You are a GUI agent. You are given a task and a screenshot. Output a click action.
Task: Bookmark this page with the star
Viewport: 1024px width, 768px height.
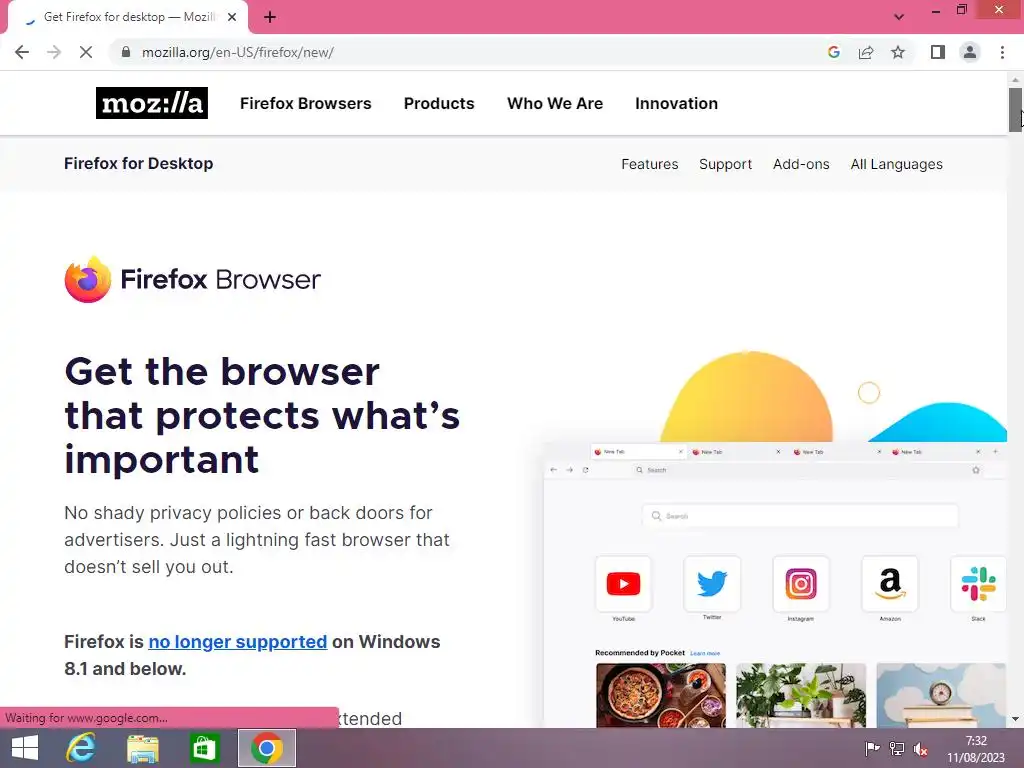pyautogui.click(x=898, y=52)
